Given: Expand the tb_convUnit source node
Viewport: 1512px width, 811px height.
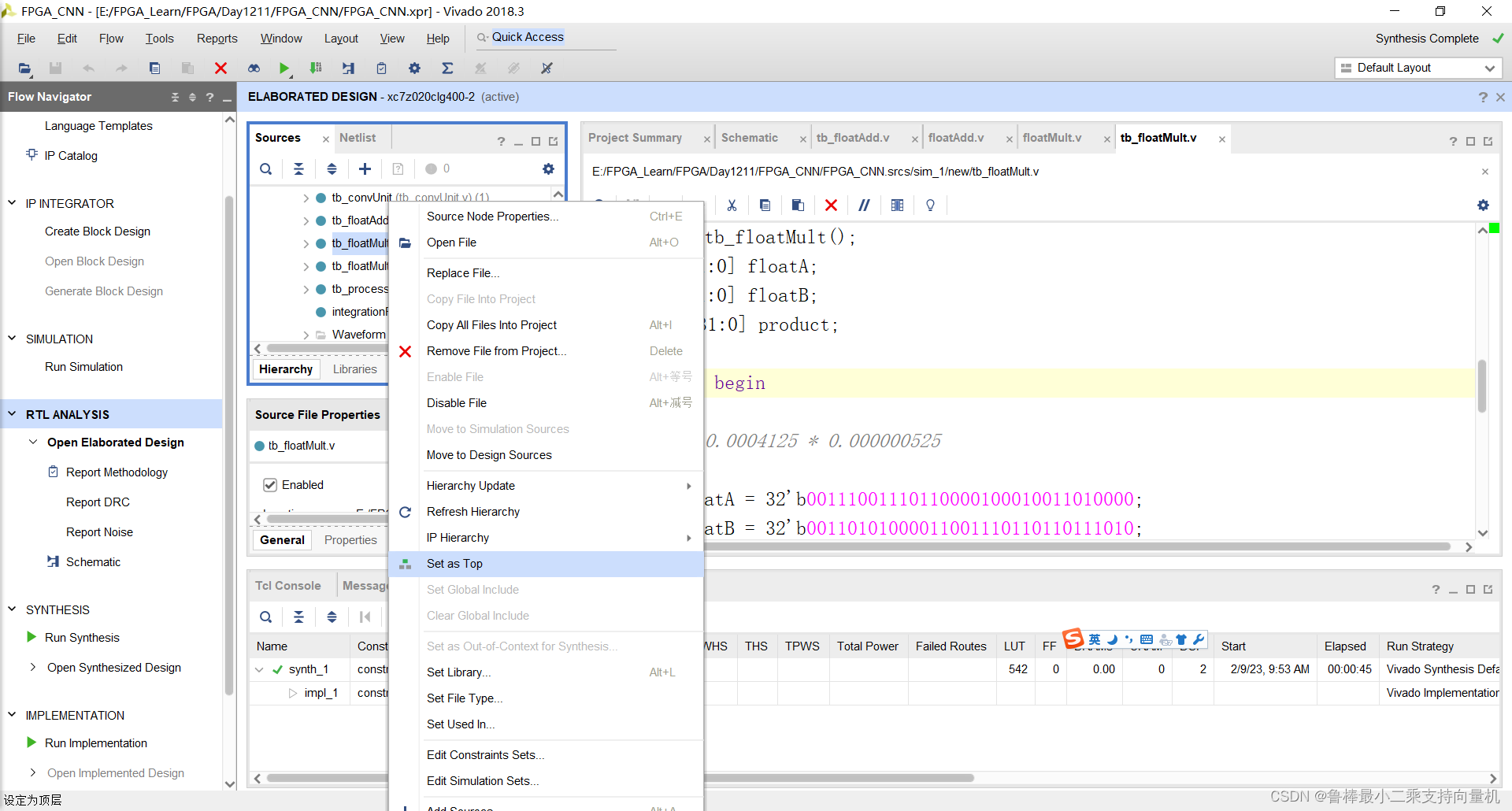Looking at the screenshot, I should (x=306, y=198).
